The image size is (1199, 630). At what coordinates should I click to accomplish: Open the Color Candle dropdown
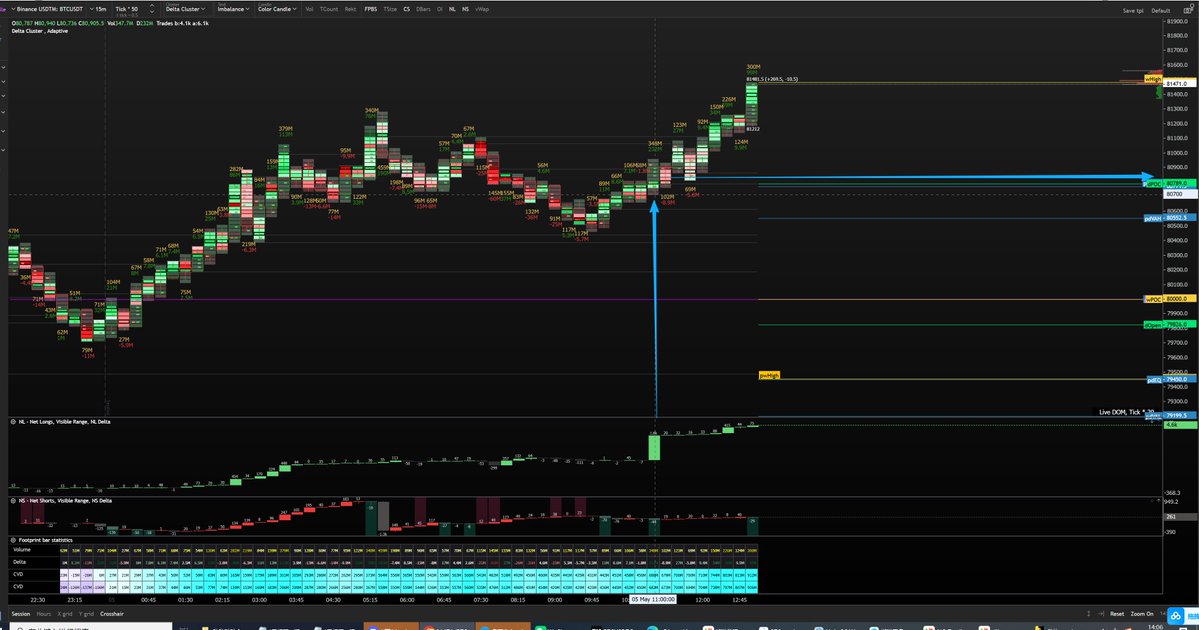pos(276,9)
